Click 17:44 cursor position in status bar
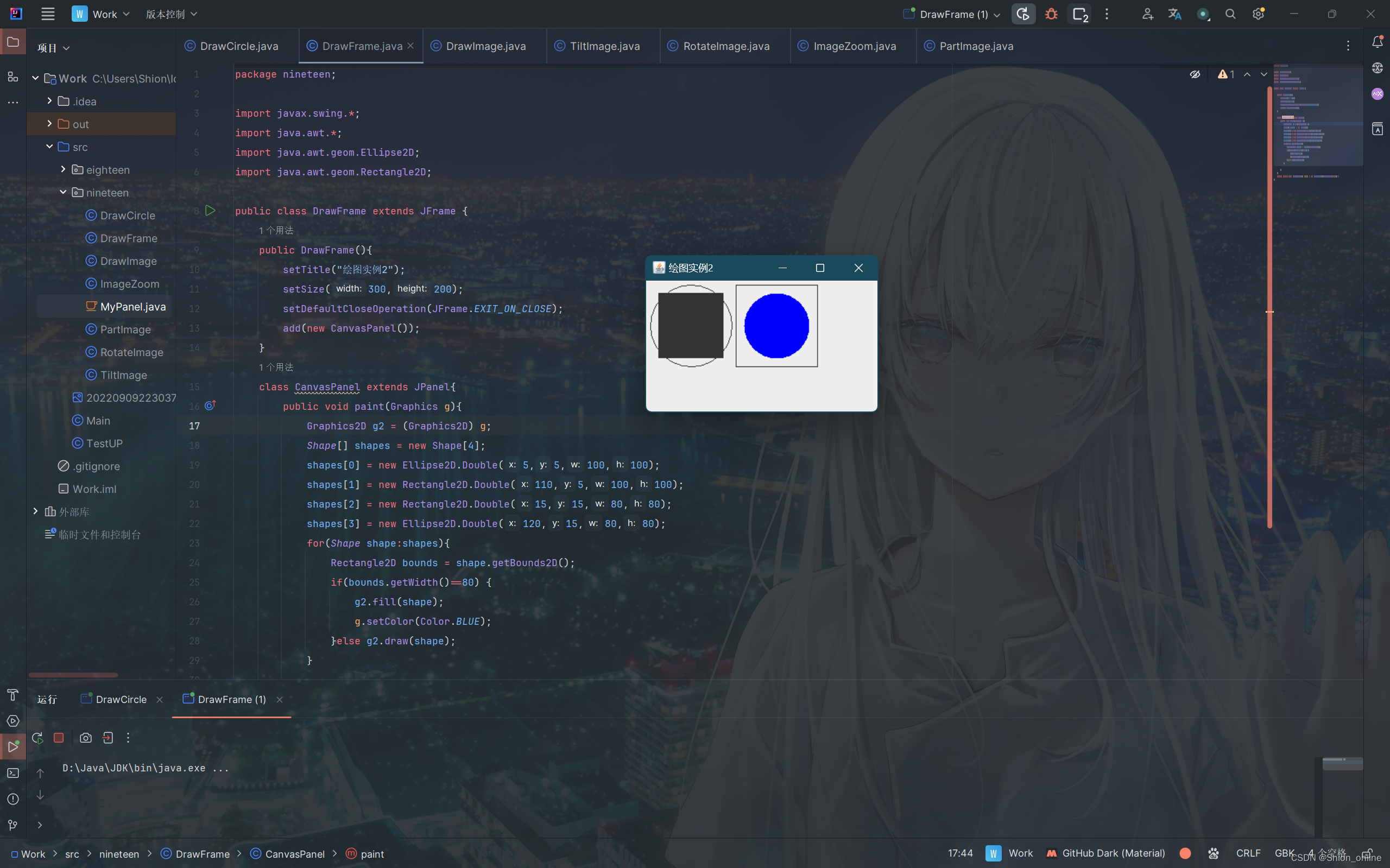The image size is (1390, 868). click(x=960, y=853)
